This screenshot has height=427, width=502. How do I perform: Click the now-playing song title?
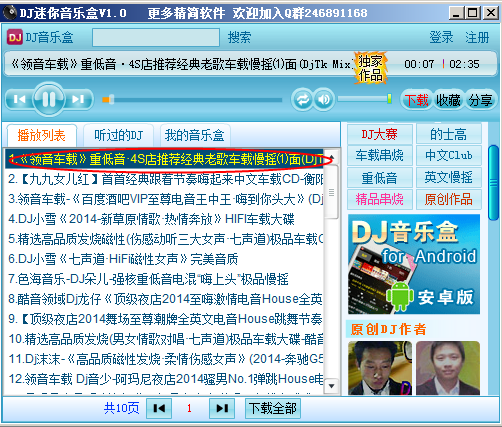(x=182, y=64)
